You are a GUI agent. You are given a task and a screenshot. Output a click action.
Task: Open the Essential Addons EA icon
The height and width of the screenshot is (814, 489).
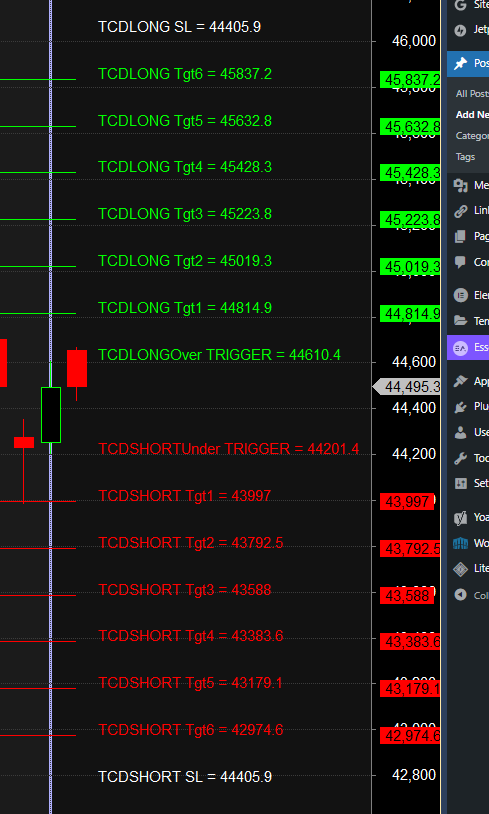460,347
